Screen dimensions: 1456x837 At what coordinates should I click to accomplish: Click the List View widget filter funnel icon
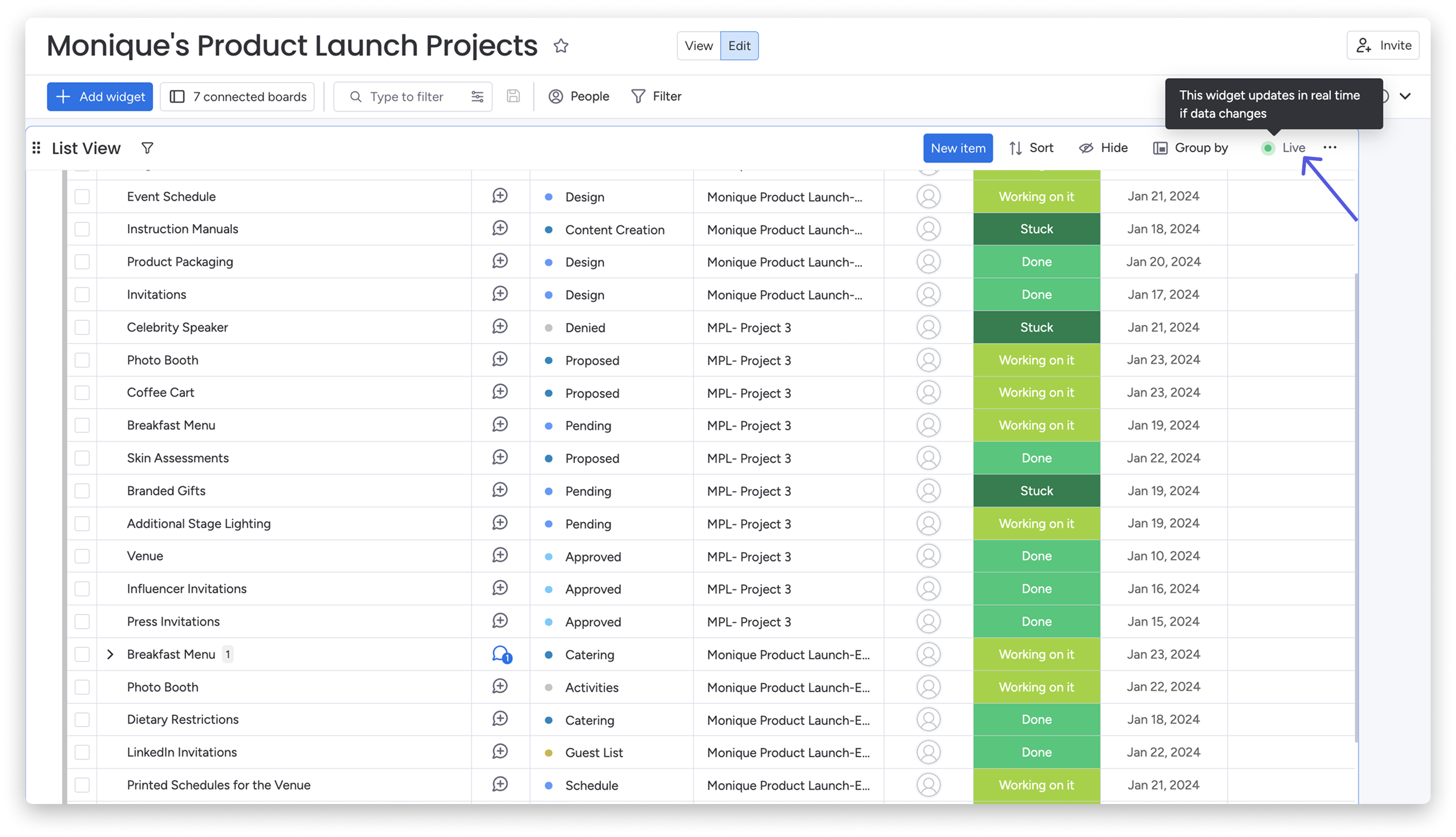[x=147, y=148]
